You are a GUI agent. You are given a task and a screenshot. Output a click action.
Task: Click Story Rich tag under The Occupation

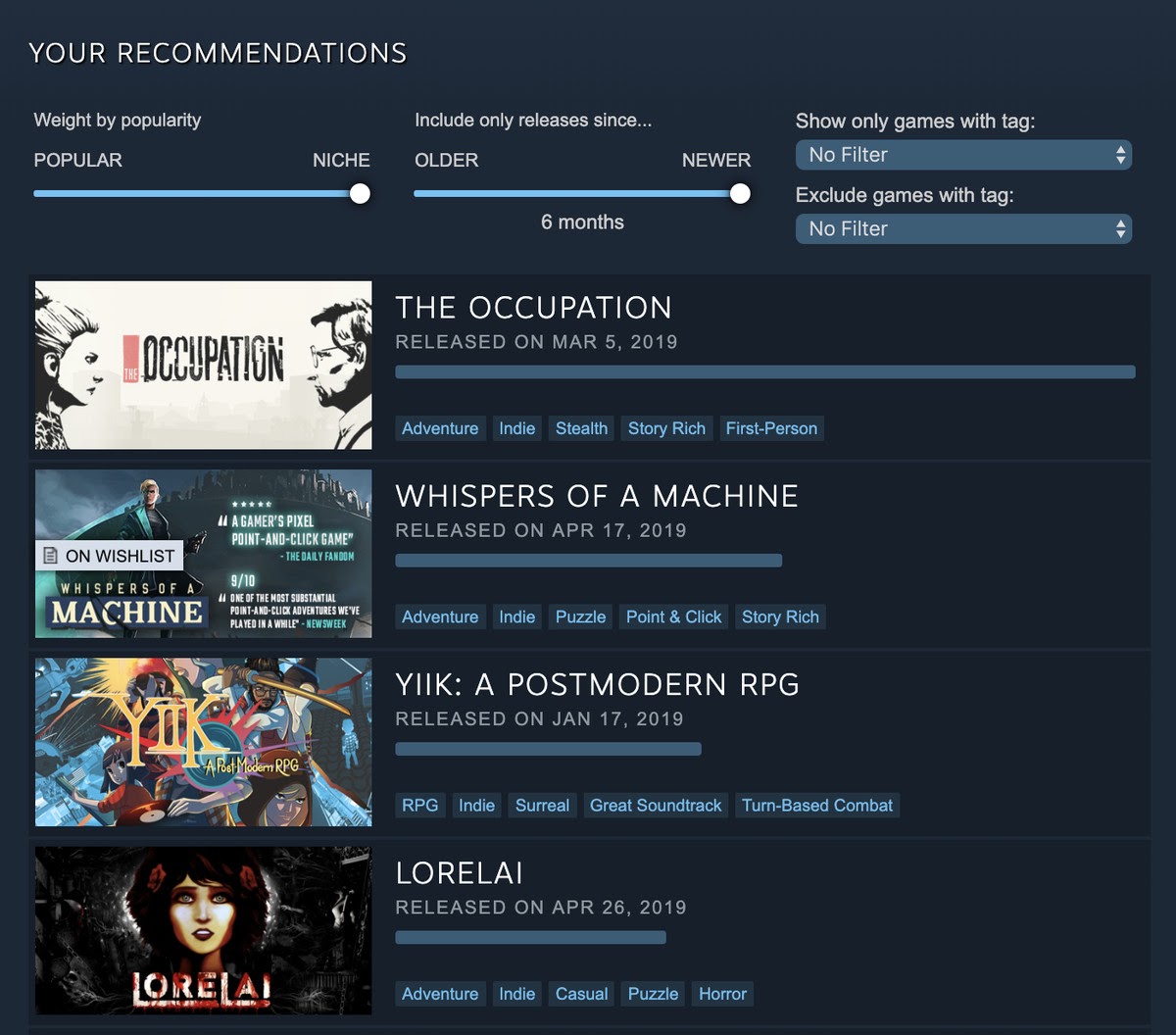coord(666,428)
